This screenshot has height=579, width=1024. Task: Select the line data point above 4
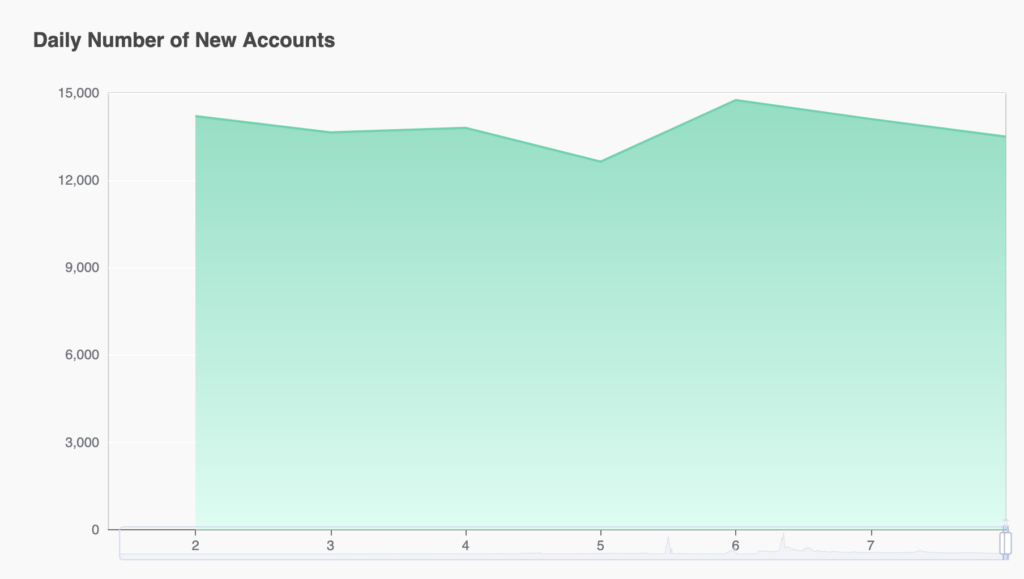466,128
